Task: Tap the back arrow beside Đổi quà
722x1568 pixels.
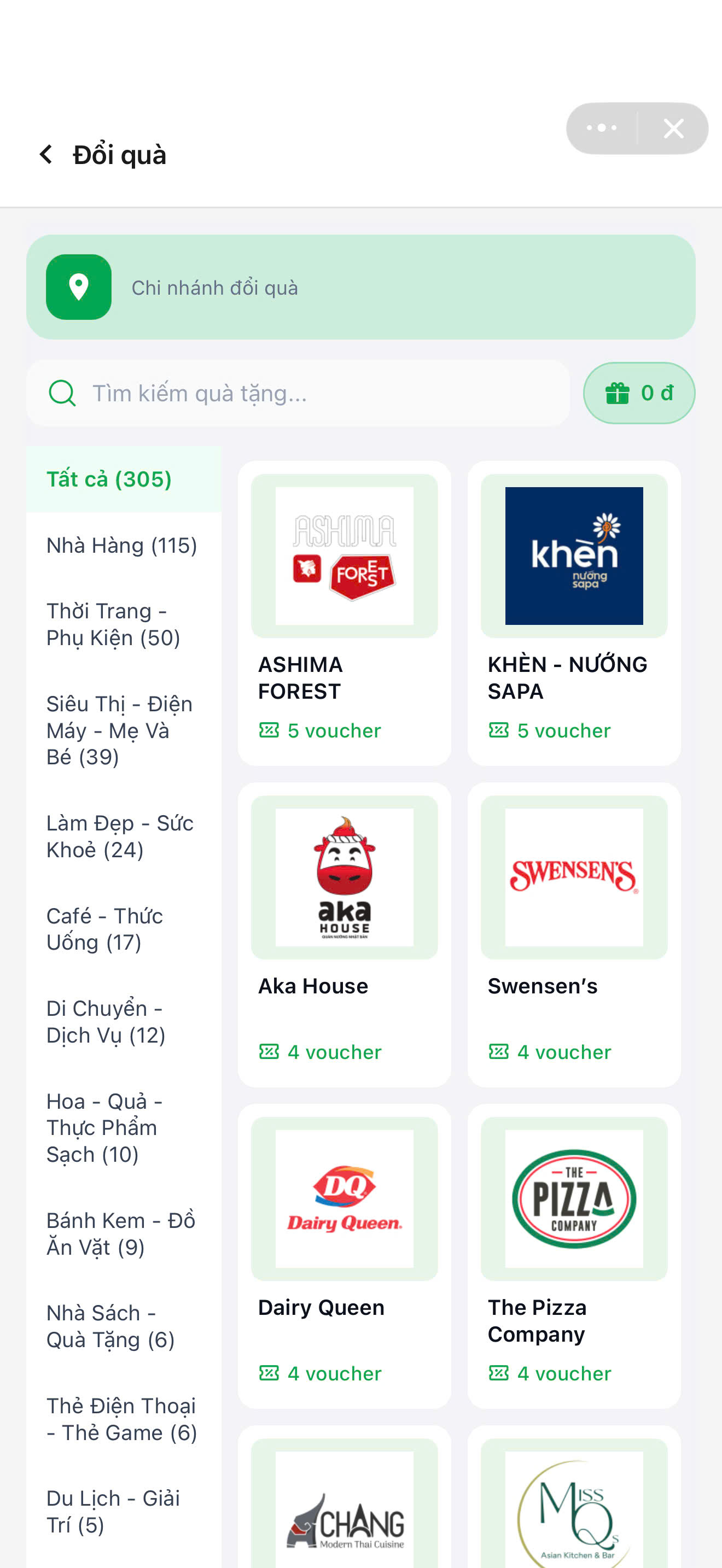Action: tap(45, 155)
